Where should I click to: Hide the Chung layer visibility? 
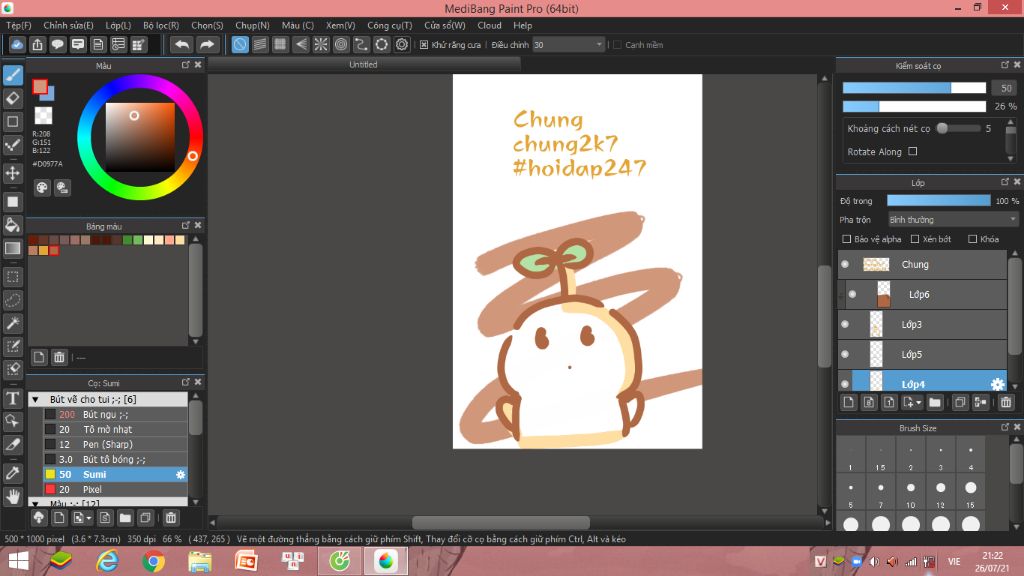(845, 265)
